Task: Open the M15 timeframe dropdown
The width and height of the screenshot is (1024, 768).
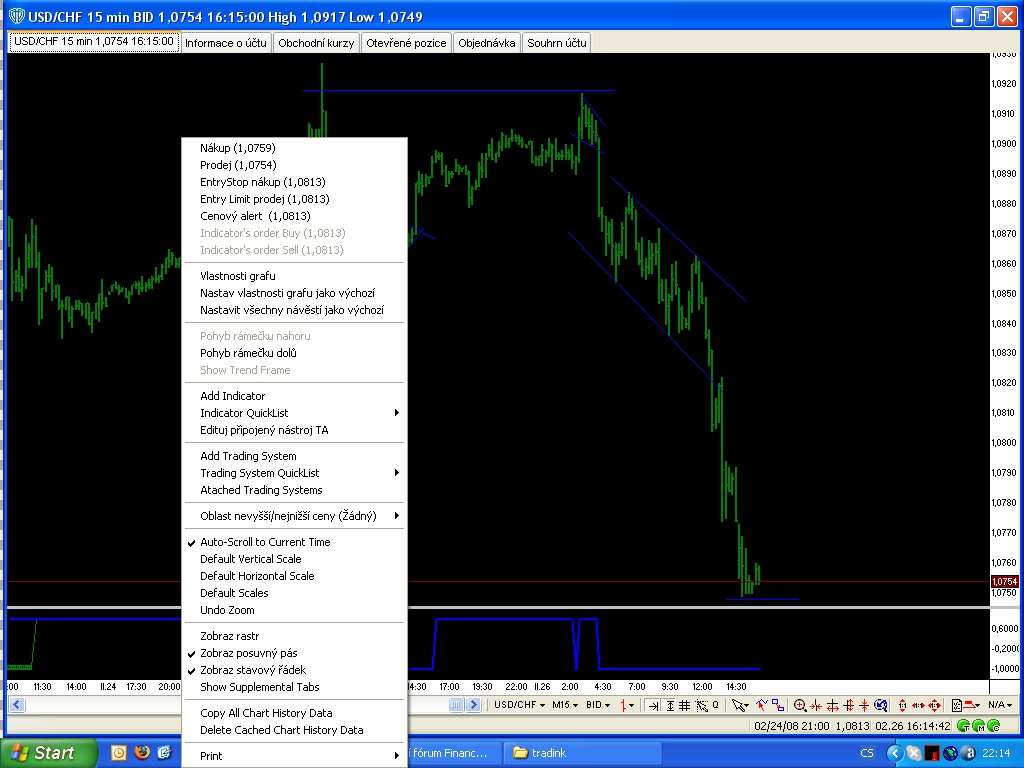Action: tap(565, 705)
